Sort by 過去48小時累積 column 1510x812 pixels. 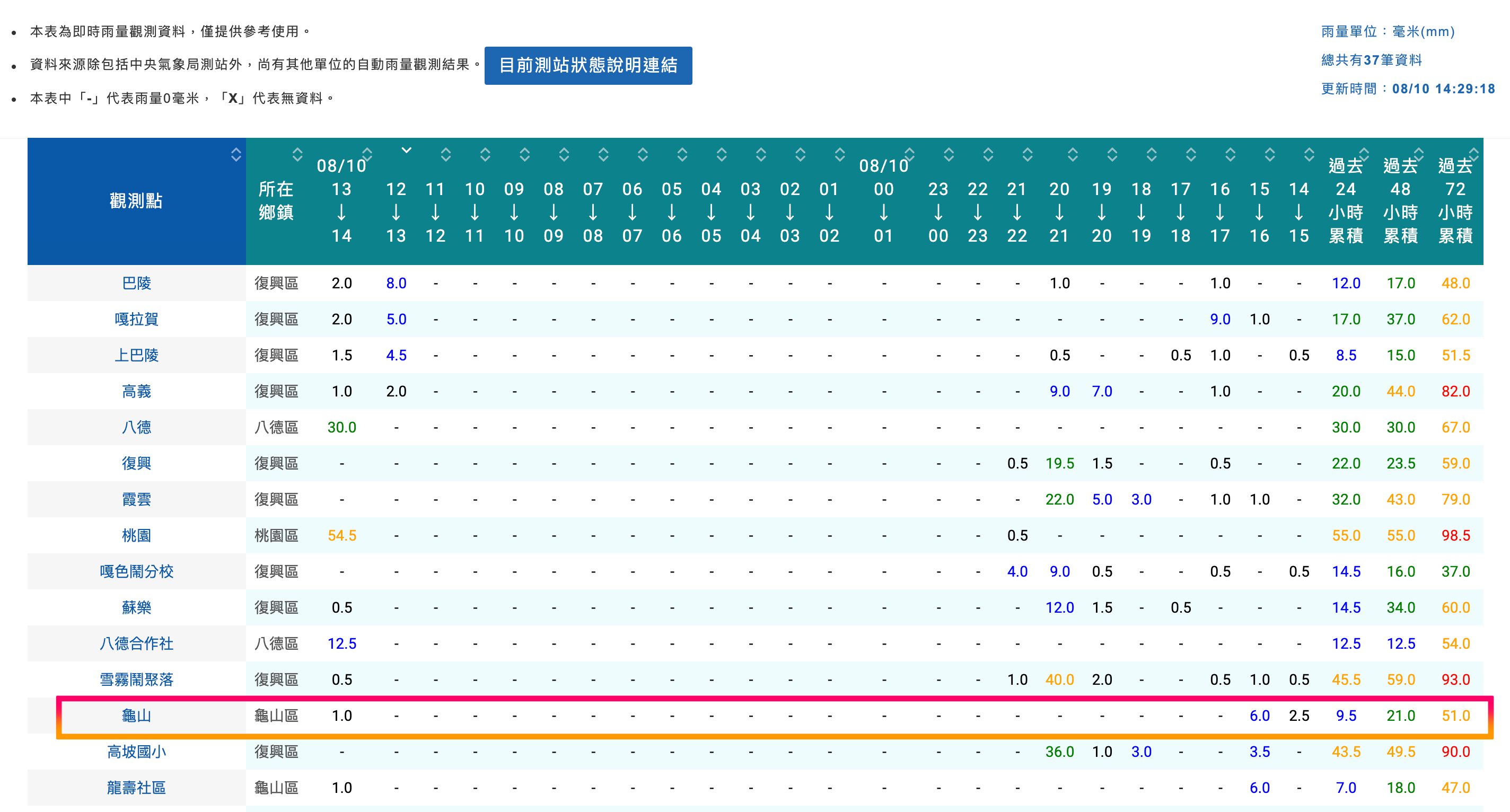click(x=1419, y=155)
